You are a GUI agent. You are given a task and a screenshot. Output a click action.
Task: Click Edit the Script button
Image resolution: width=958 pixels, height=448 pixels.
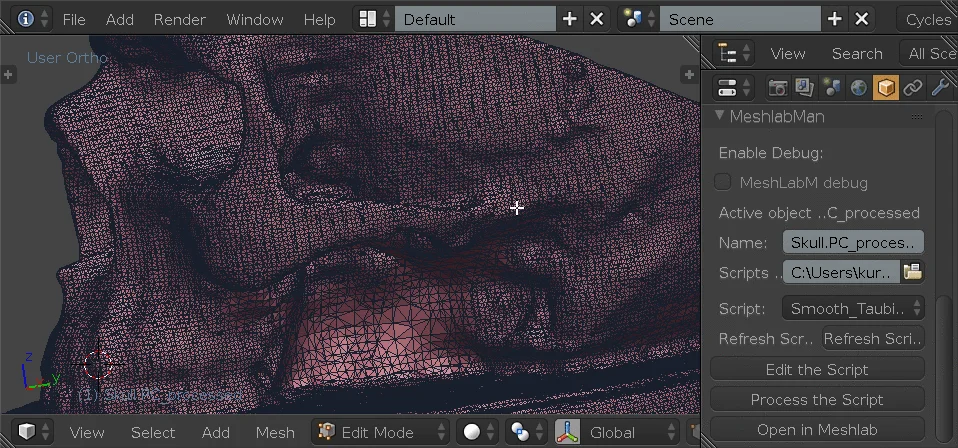coord(817,369)
